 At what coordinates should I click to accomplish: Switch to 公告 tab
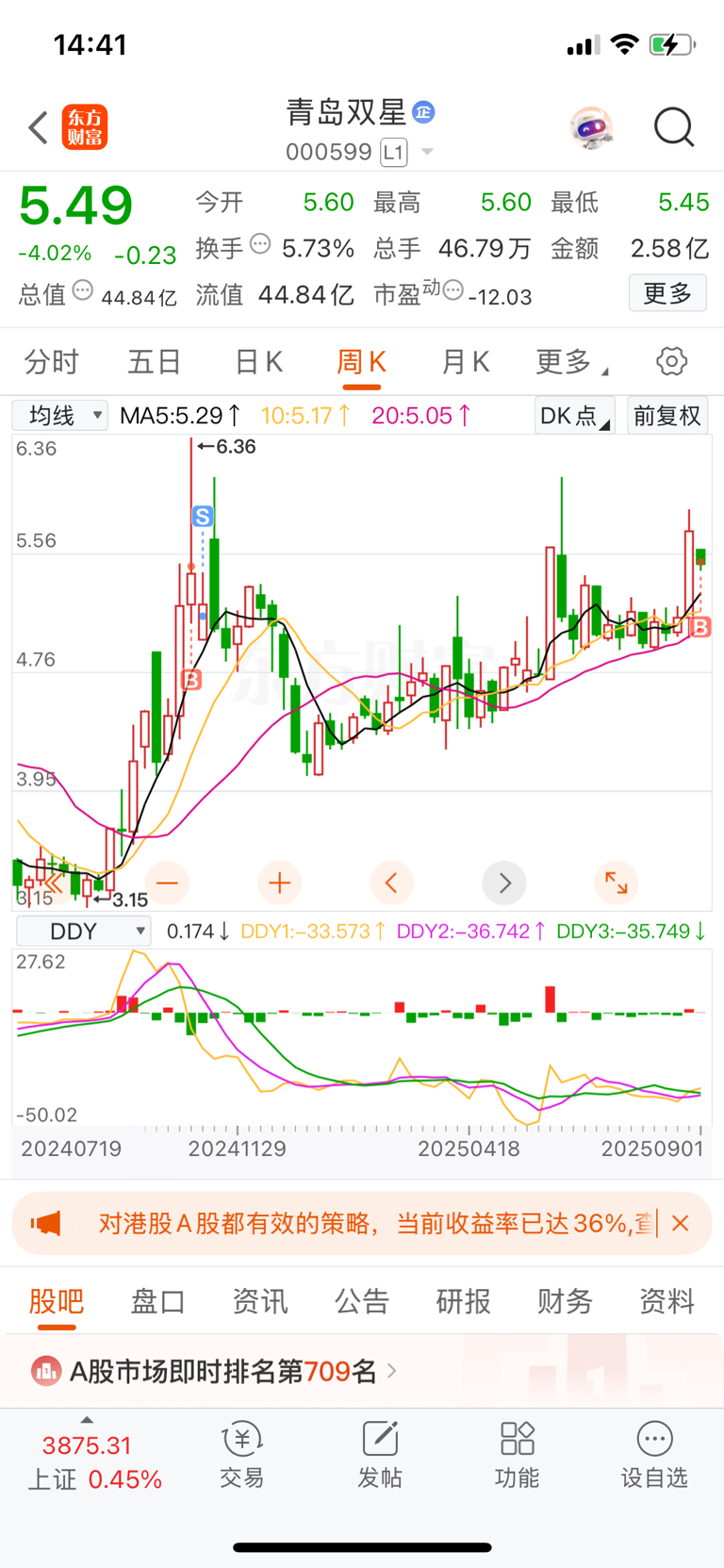point(362,1302)
